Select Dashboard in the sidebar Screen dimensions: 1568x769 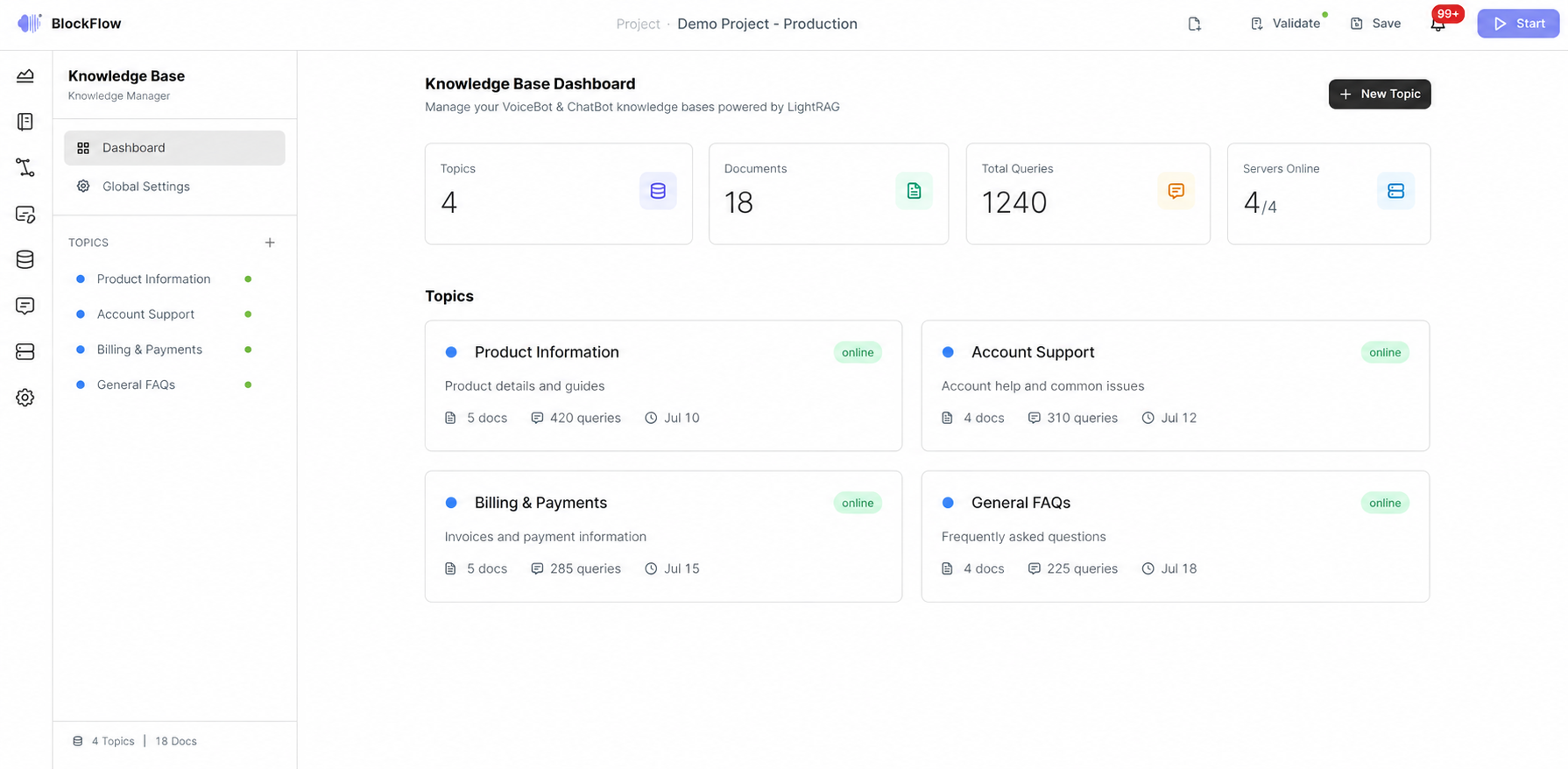(x=174, y=148)
